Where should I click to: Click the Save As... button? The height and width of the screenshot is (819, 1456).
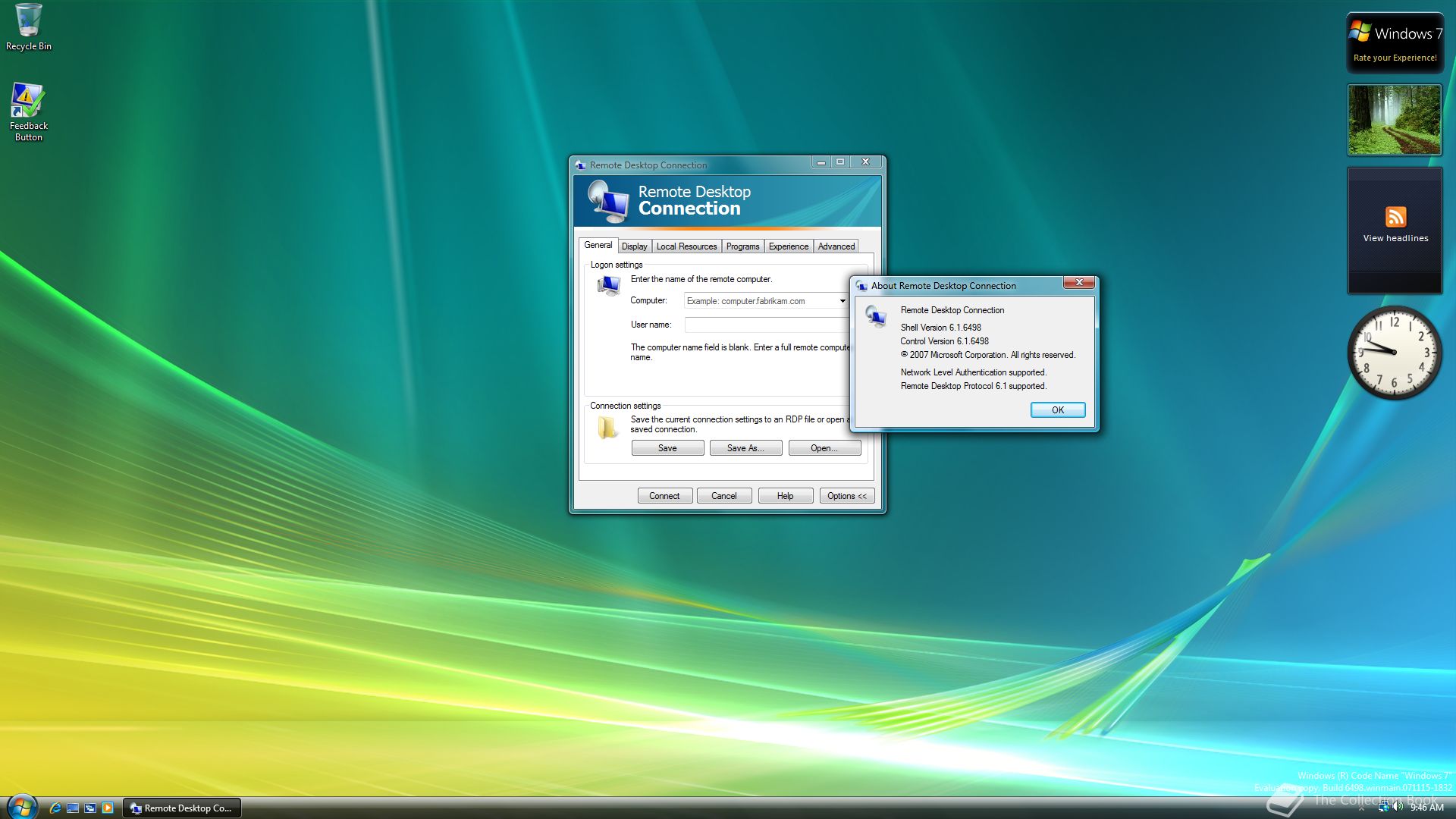(745, 448)
